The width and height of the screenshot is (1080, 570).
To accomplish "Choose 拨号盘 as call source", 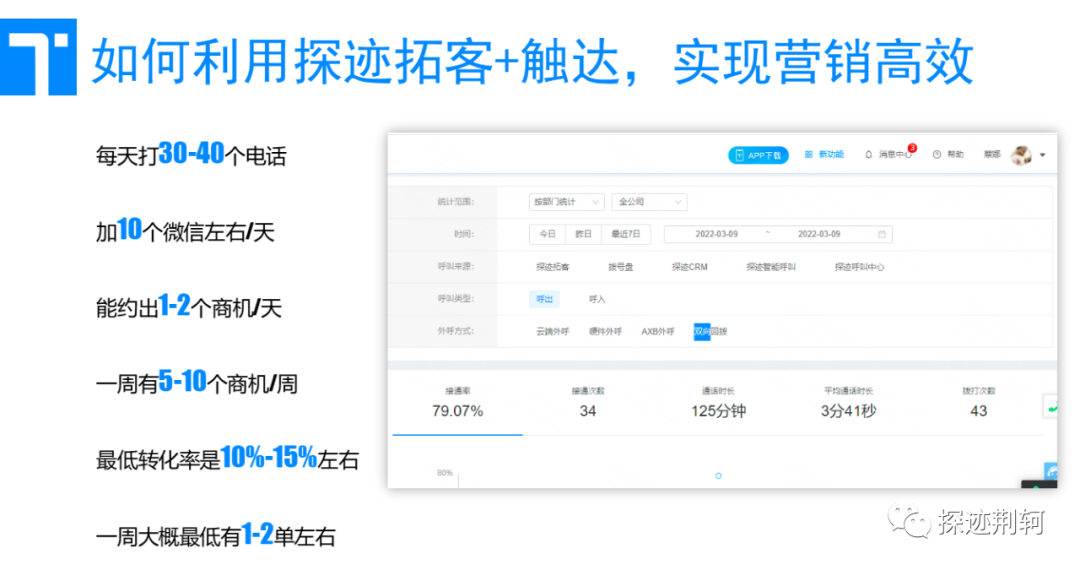I will pyautogui.click(x=621, y=267).
